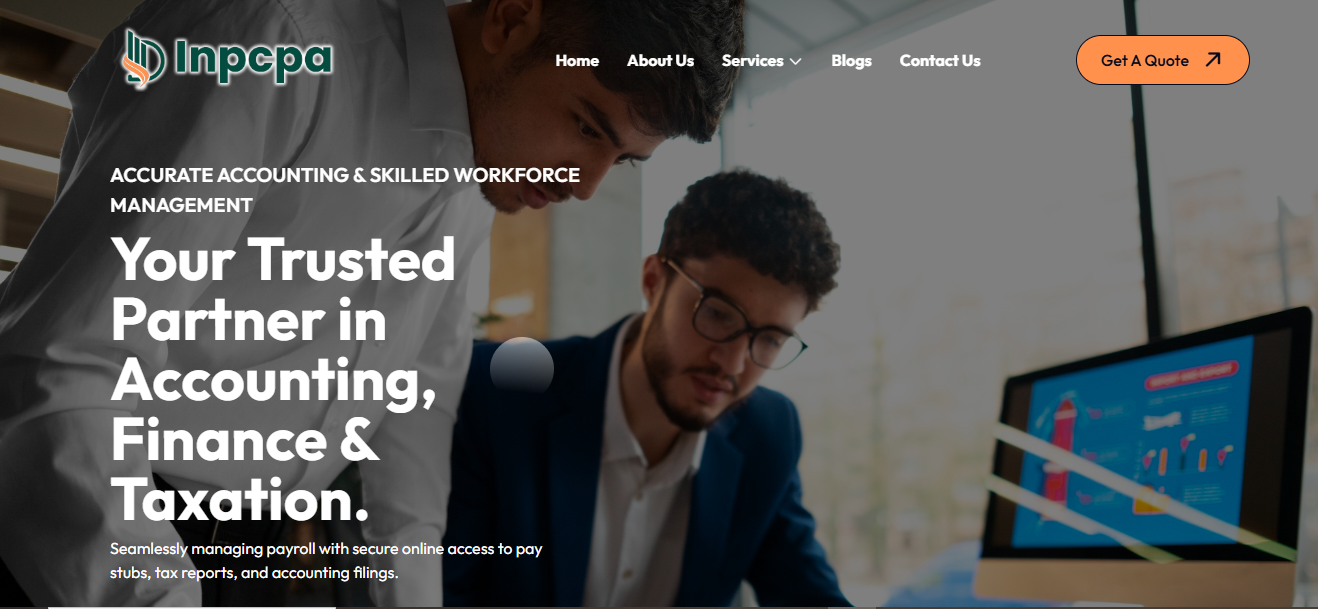Expand the Services menu chevron
The width and height of the screenshot is (1318, 609).
[796, 61]
